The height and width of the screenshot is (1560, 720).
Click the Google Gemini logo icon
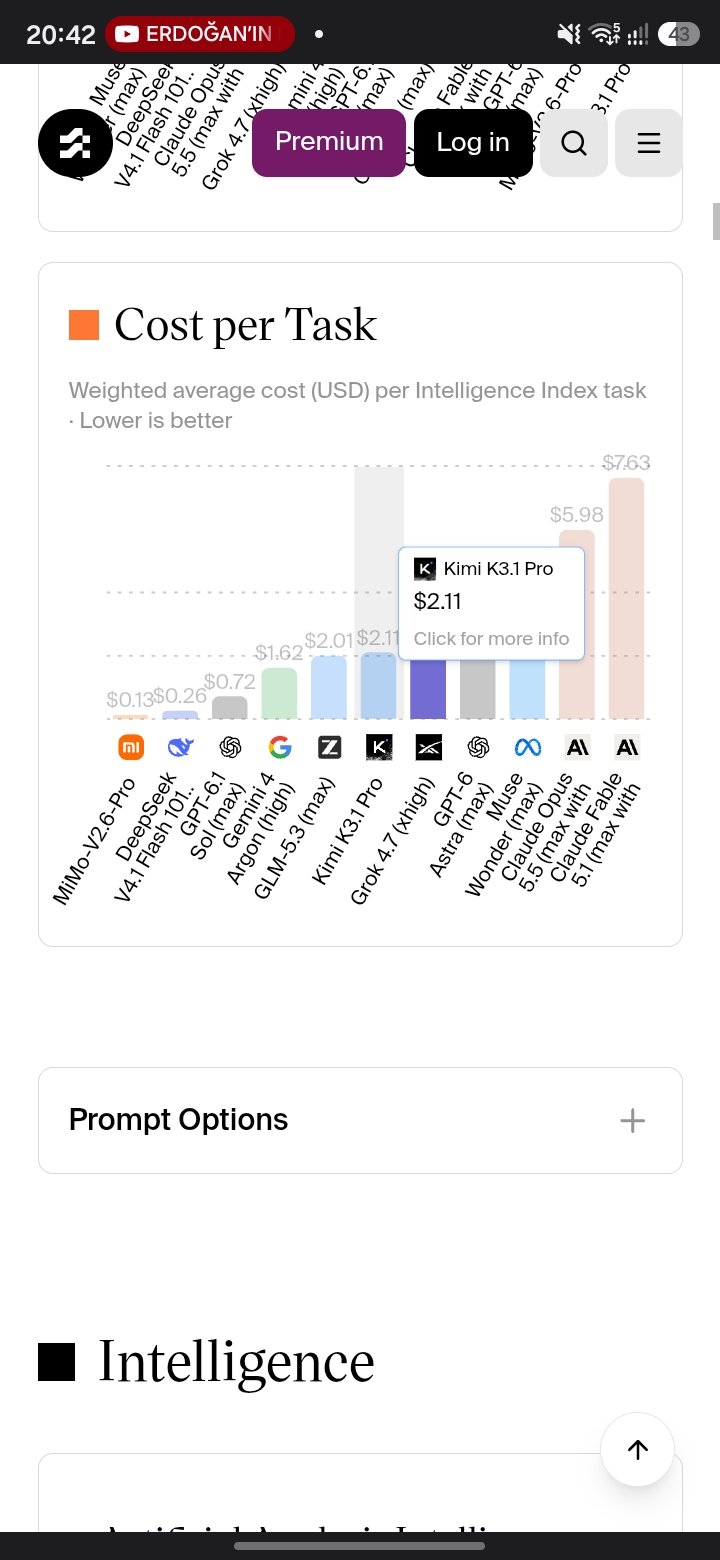pyautogui.click(x=280, y=747)
